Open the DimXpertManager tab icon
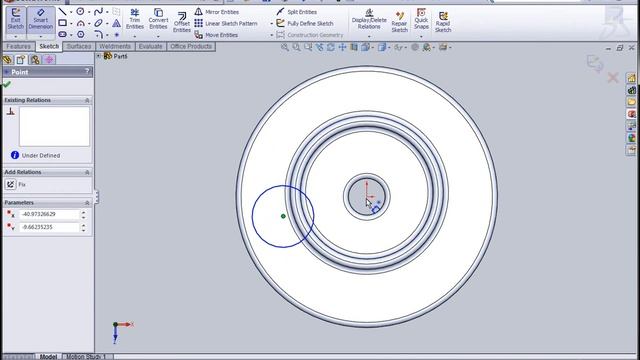640x360 pixels. pyautogui.click(x=49, y=60)
